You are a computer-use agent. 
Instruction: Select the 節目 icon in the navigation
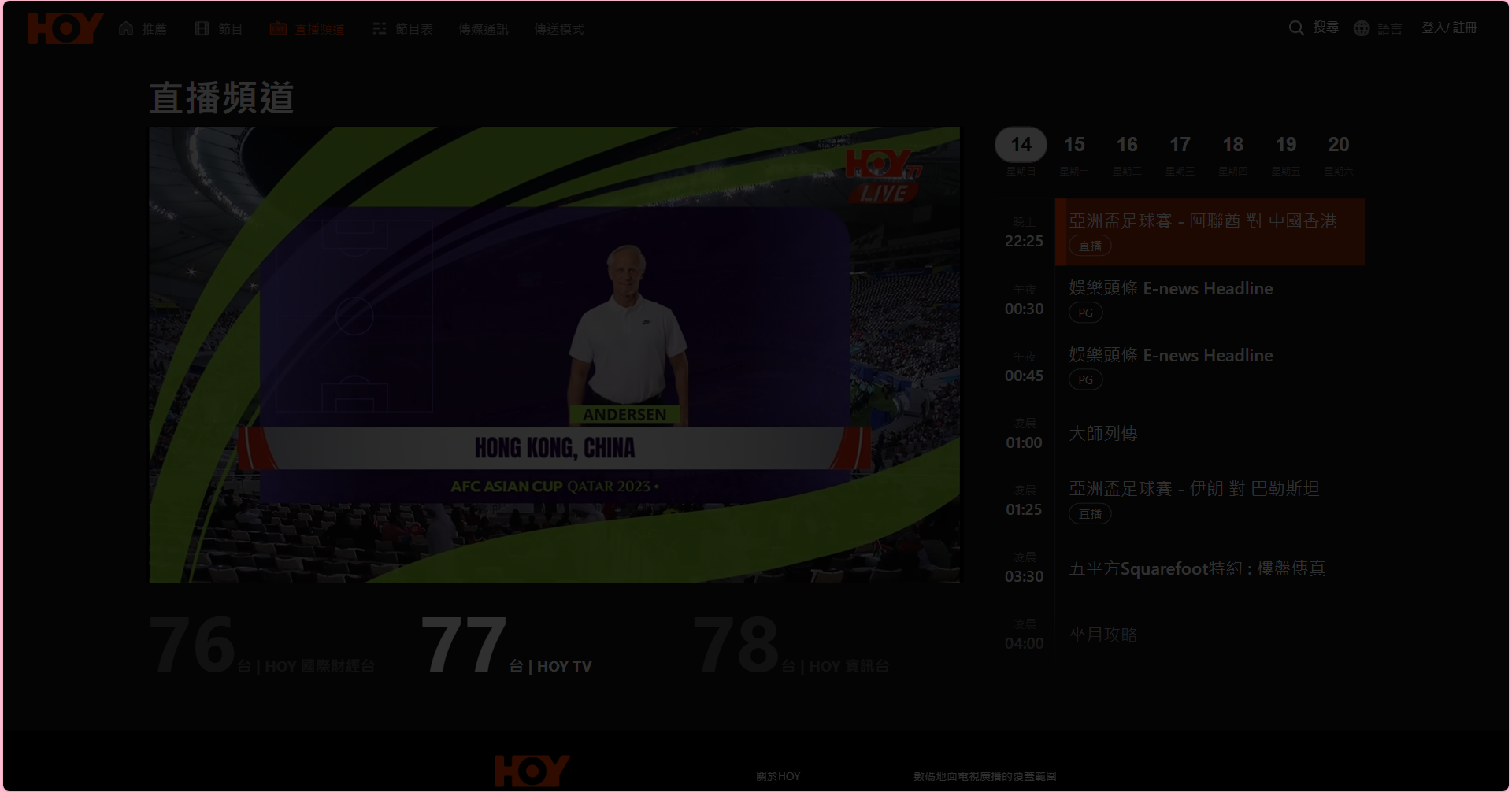tap(202, 28)
